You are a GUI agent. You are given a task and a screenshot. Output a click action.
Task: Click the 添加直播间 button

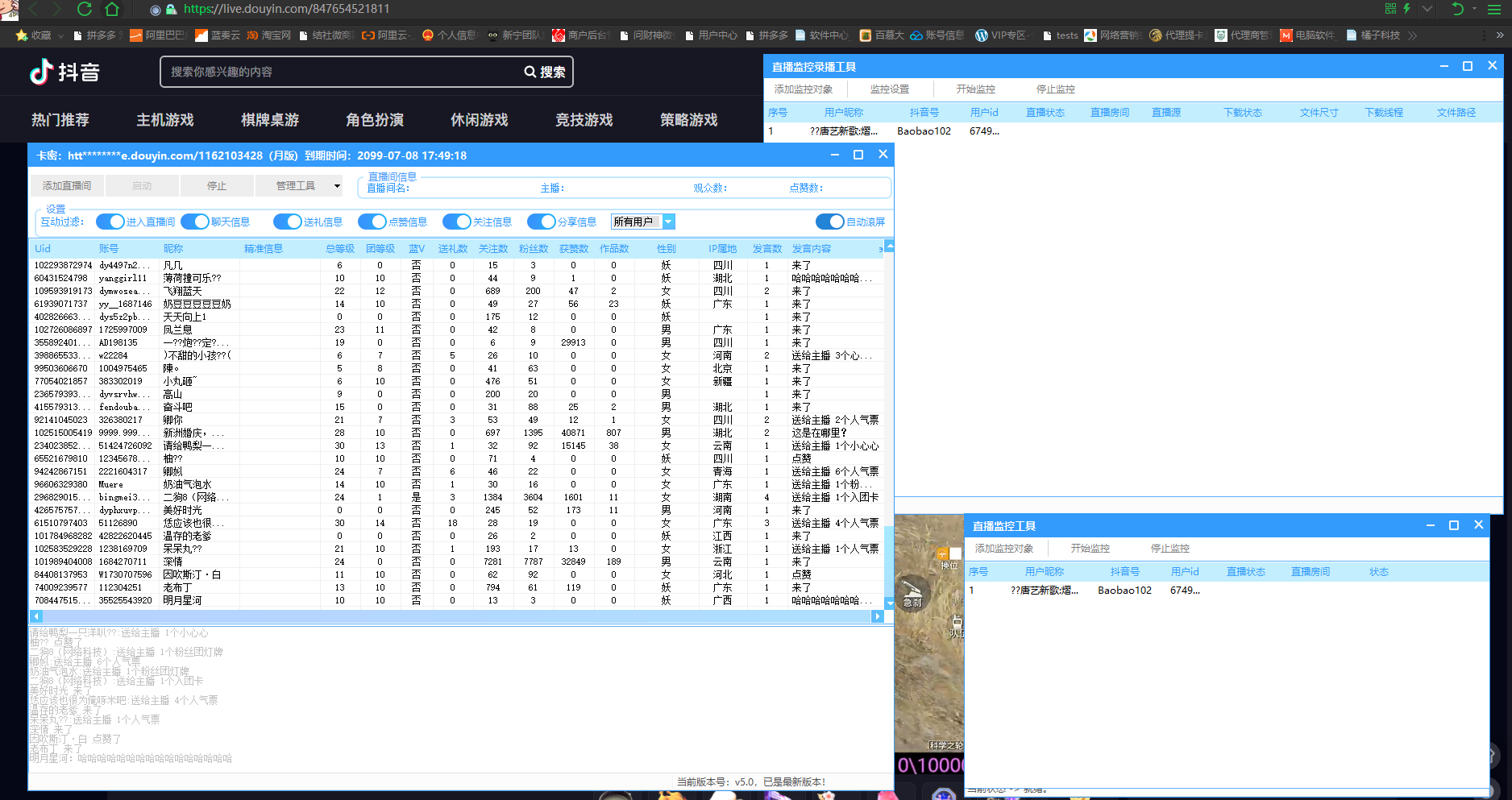pyautogui.click(x=67, y=186)
